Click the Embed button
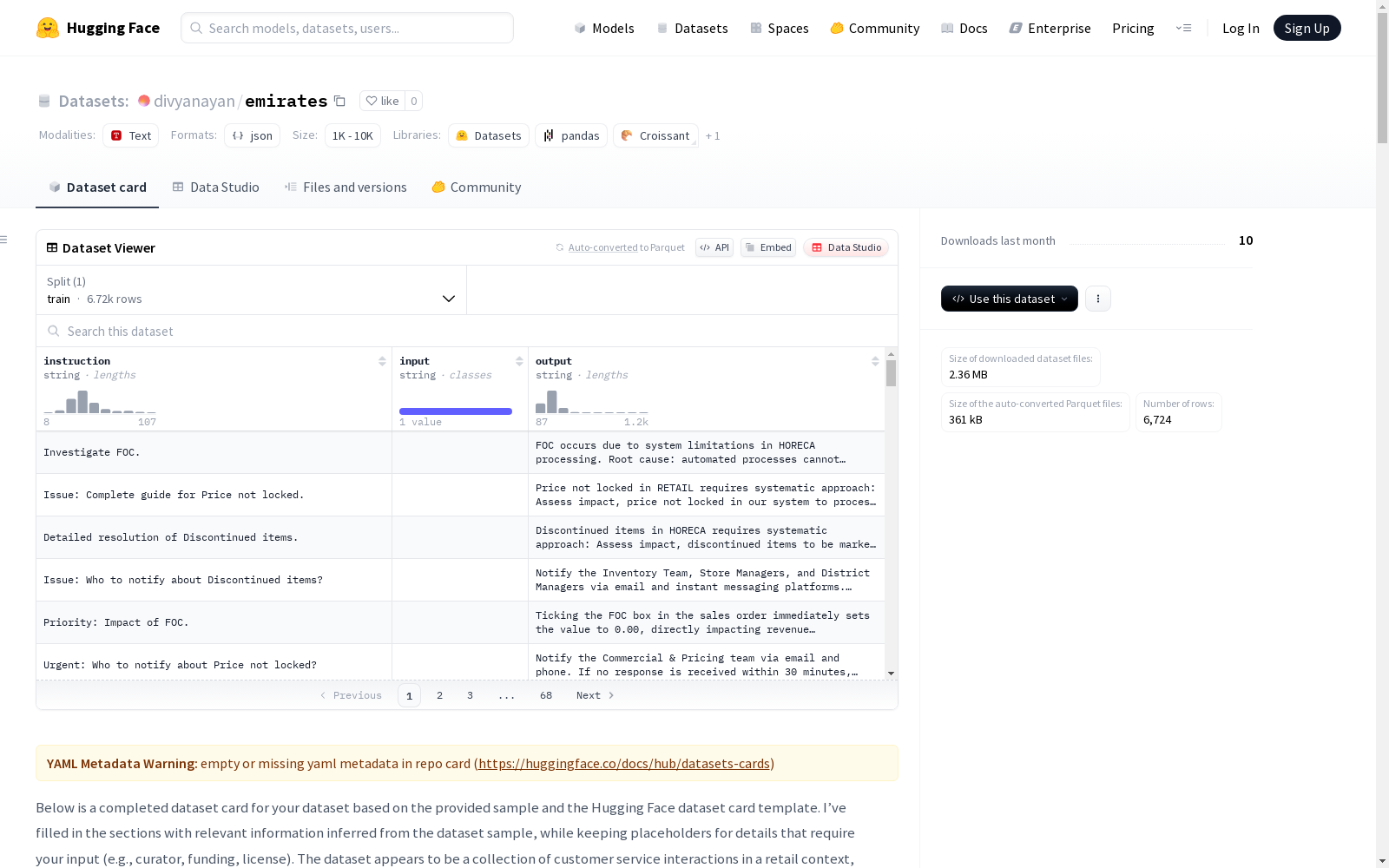Image resolution: width=1389 pixels, height=868 pixels. (768, 247)
